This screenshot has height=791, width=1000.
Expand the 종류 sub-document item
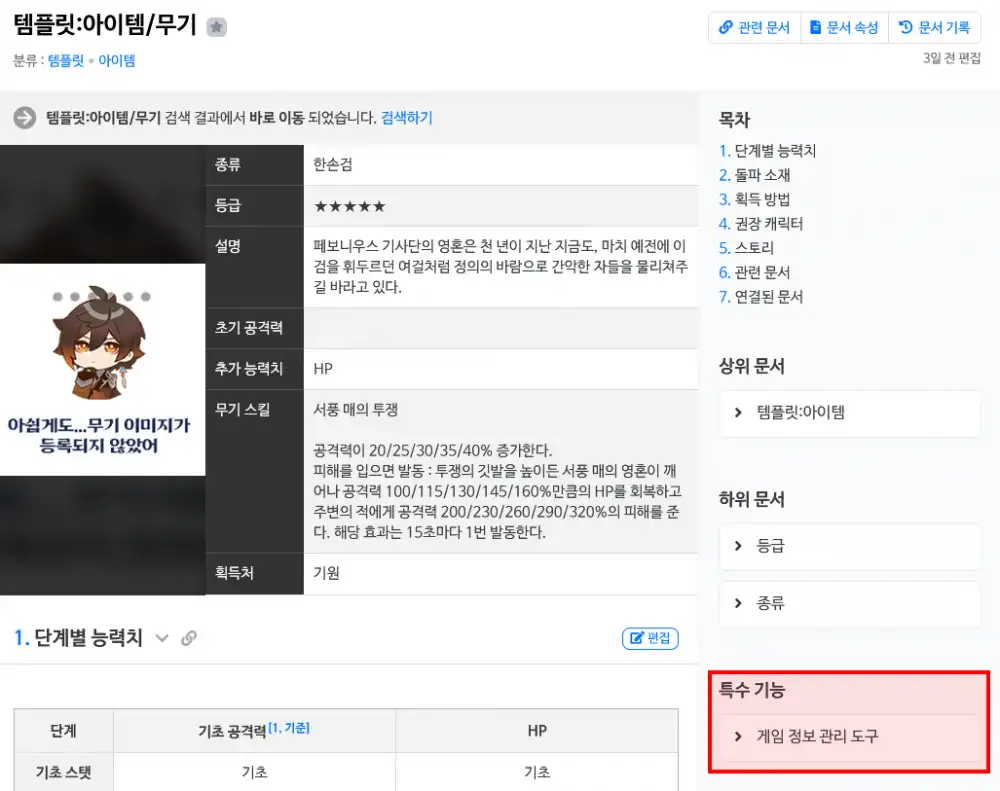[x=849, y=603]
